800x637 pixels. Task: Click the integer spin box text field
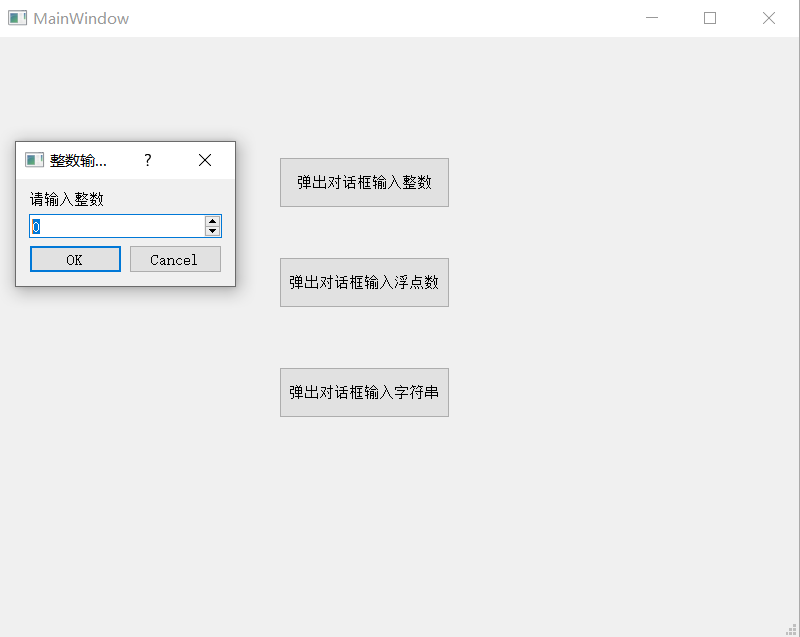(117, 227)
